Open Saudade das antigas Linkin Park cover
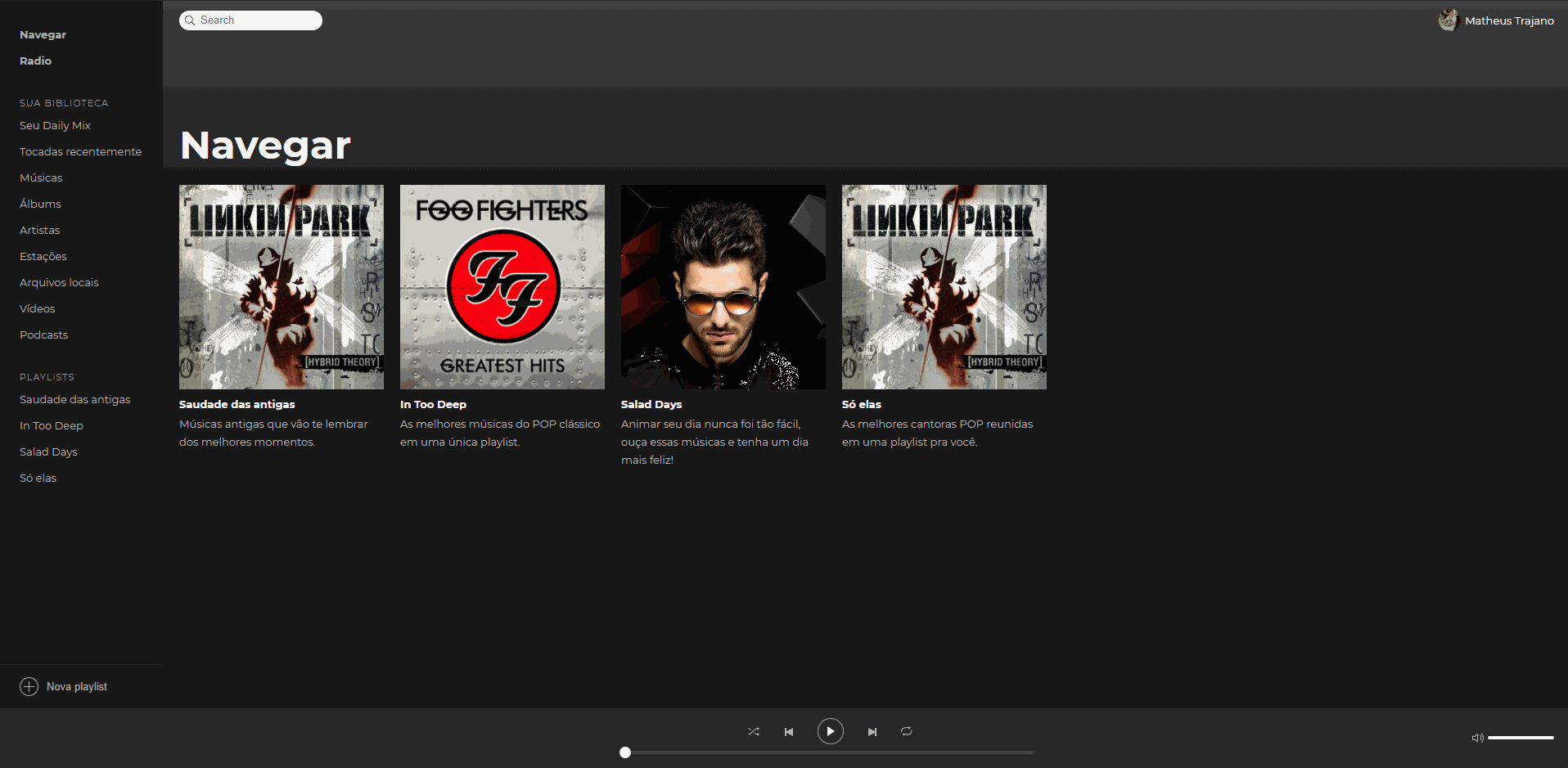Viewport: 1568px width, 768px height. coord(282,287)
